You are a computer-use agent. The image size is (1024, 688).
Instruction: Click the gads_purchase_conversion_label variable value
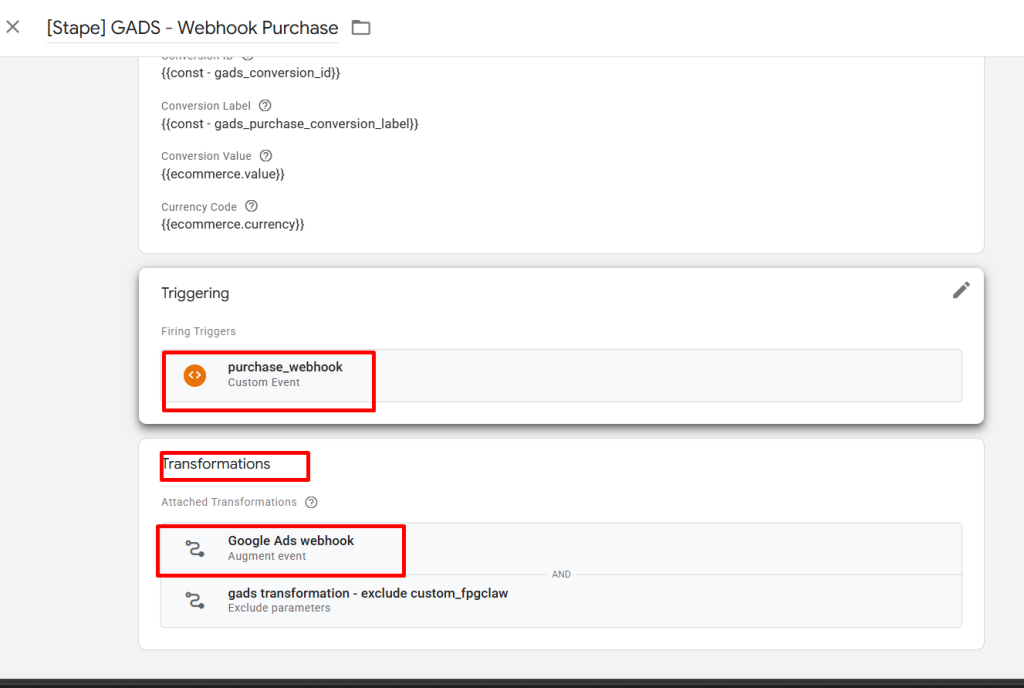pyautogui.click(x=289, y=124)
